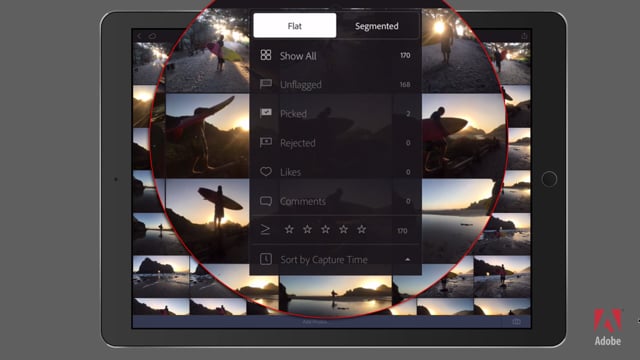The height and width of the screenshot is (360, 640).
Task: Click the Comments speech bubble icon
Action: (x=266, y=201)
